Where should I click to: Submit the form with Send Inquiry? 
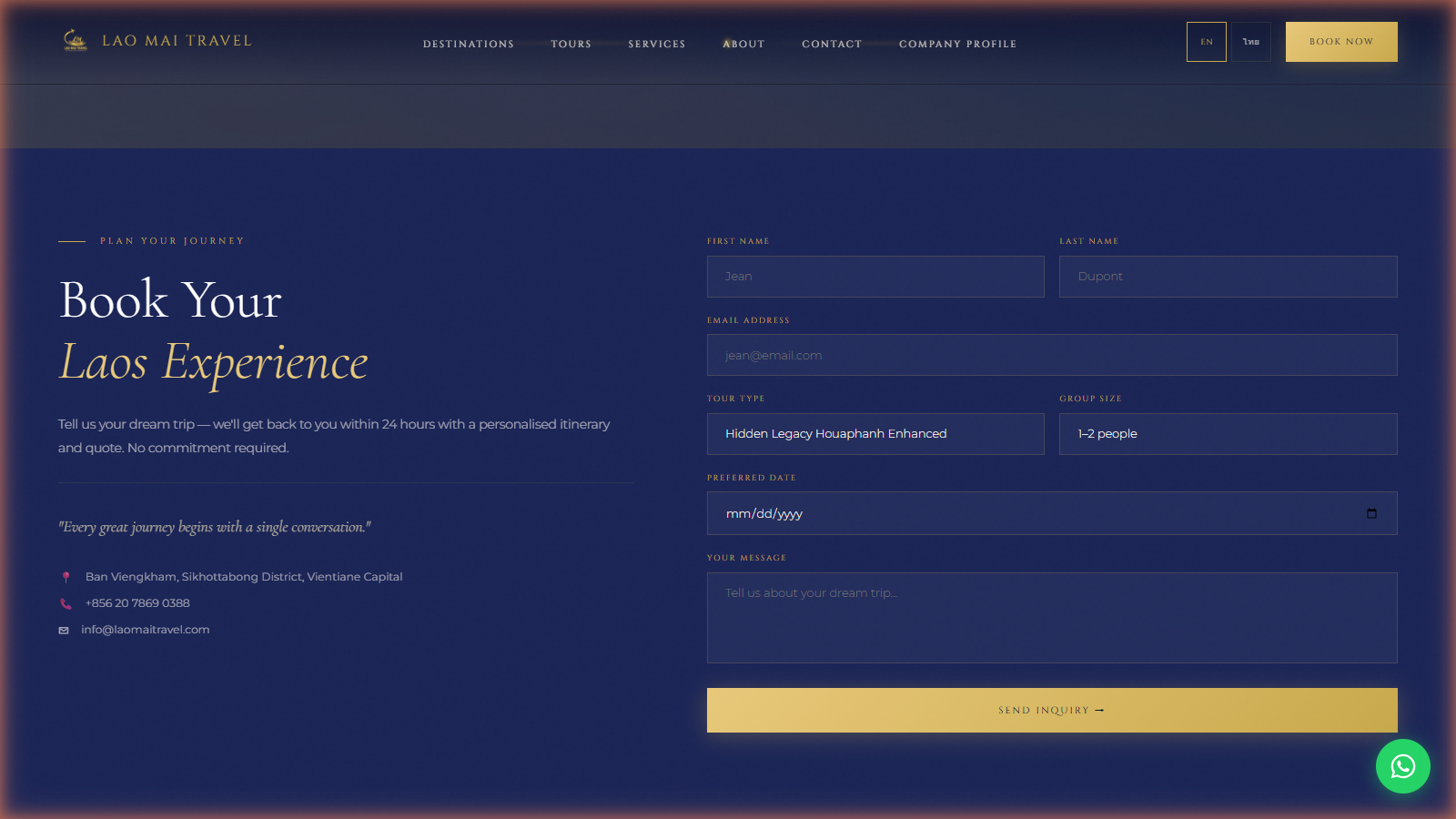[1051, 710]
